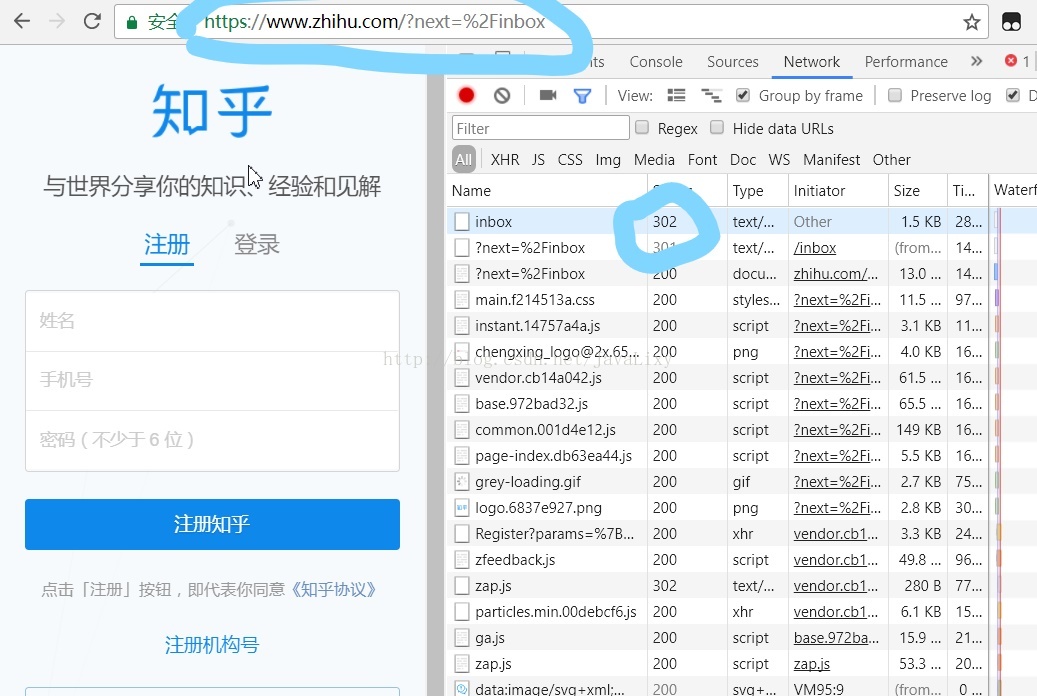Sort by Name column header
Screen dimensions: 1037x696
(x=546, y=191)
